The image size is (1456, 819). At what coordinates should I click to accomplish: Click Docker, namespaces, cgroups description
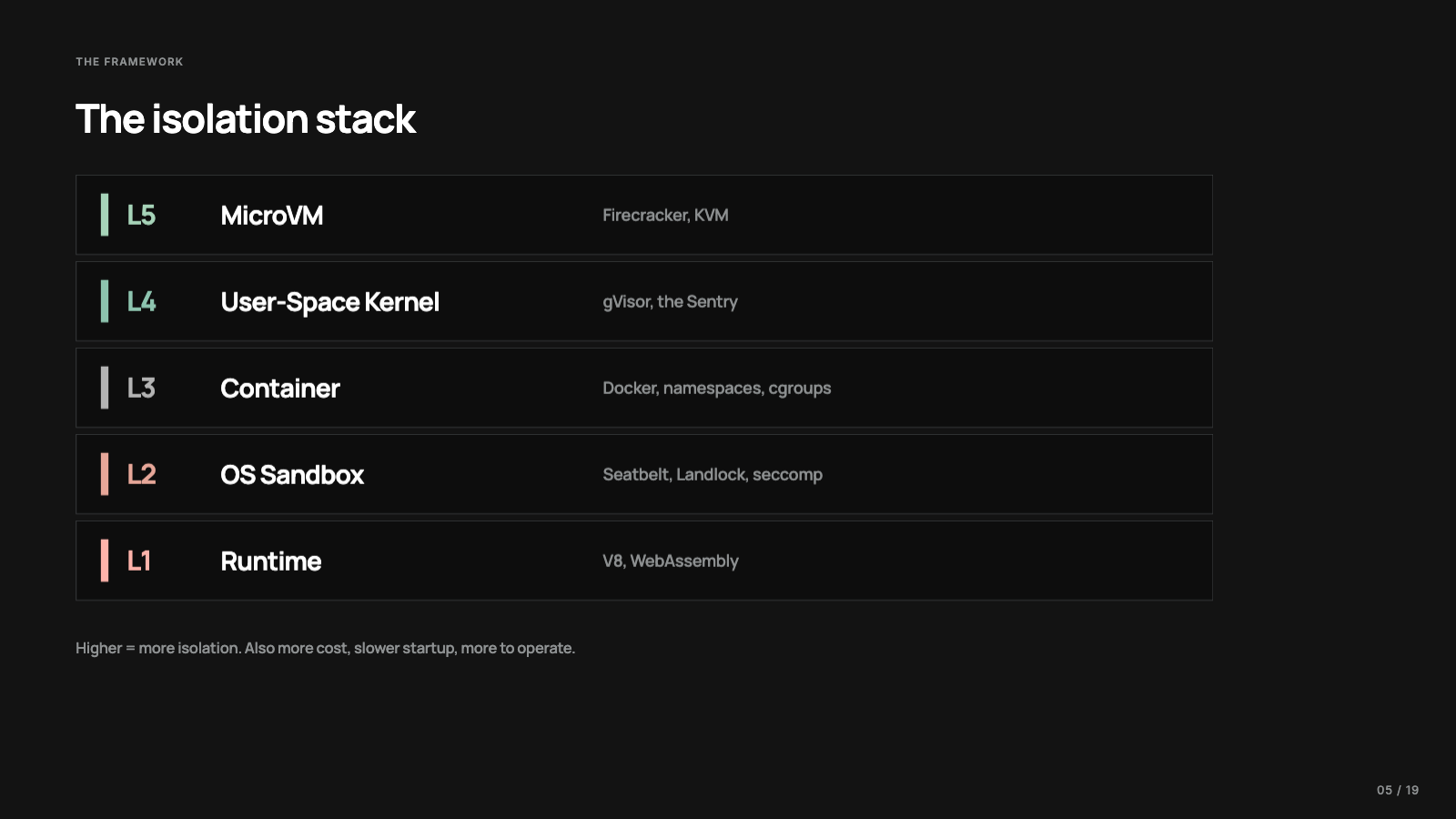click(x=717, y=388)
